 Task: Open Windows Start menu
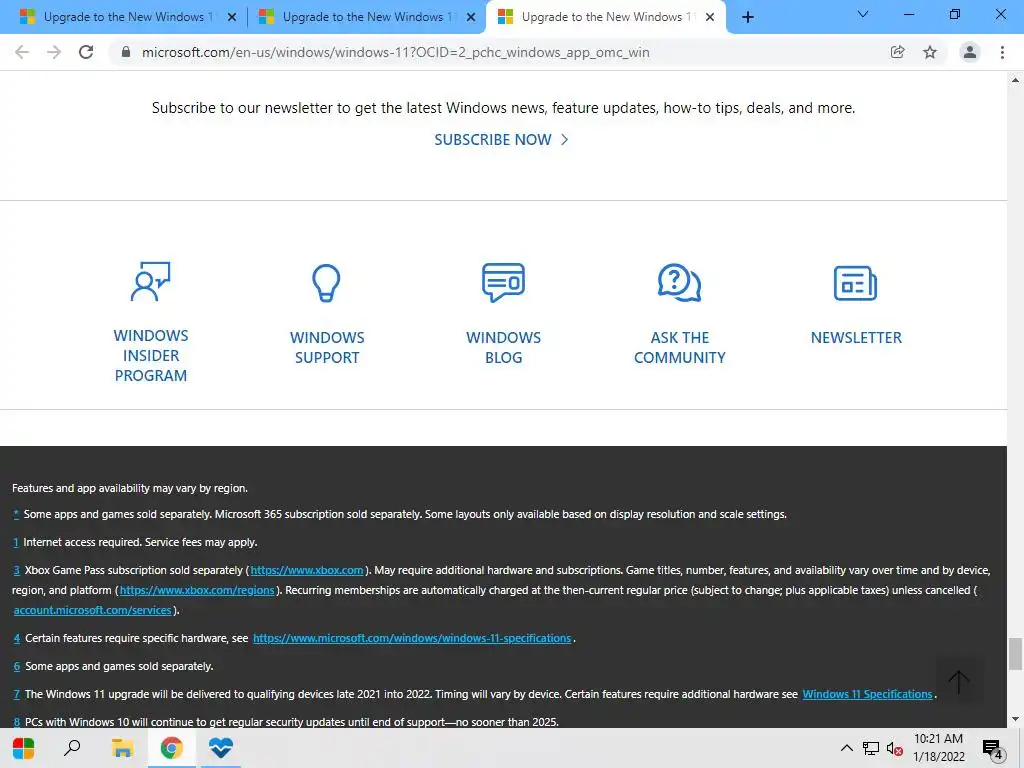coord(24,748)
